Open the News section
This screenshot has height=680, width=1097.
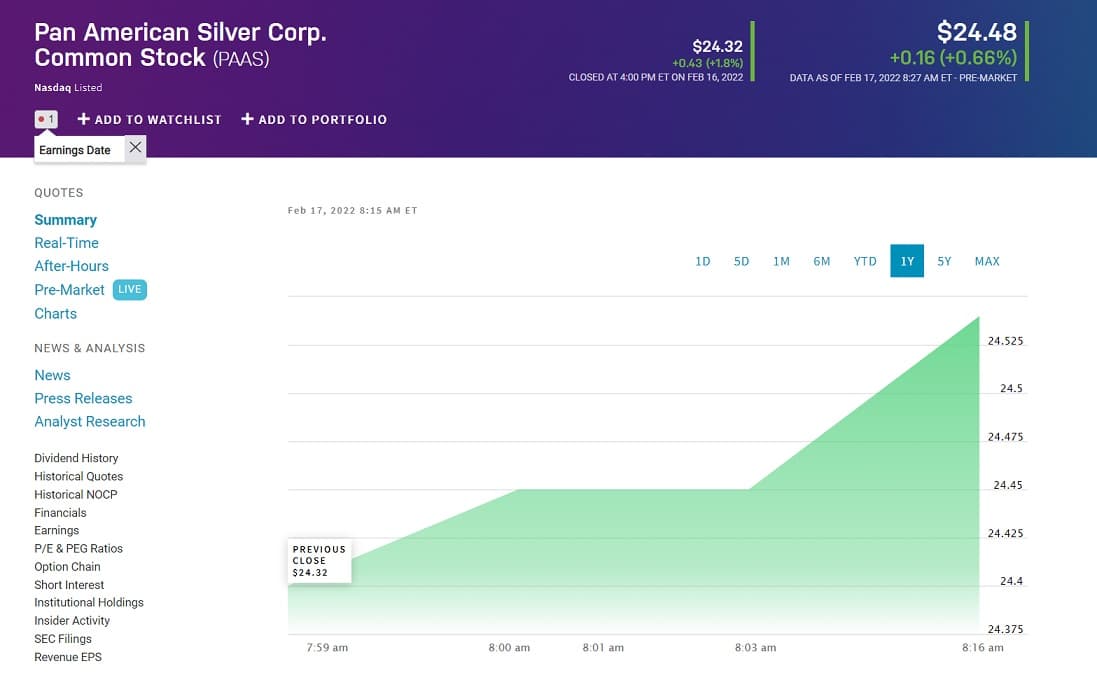click(52, 375)
